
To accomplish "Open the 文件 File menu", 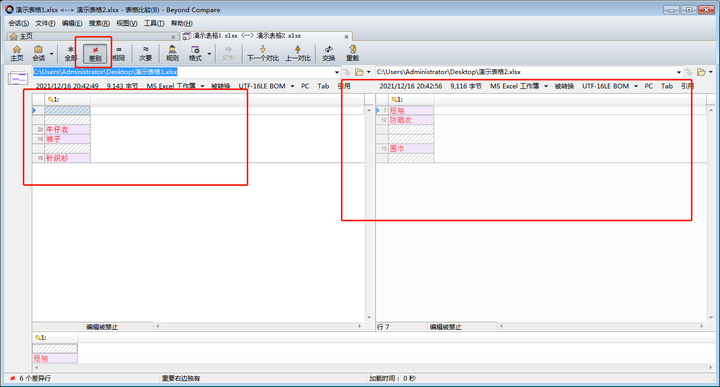I will pos(45,23).
